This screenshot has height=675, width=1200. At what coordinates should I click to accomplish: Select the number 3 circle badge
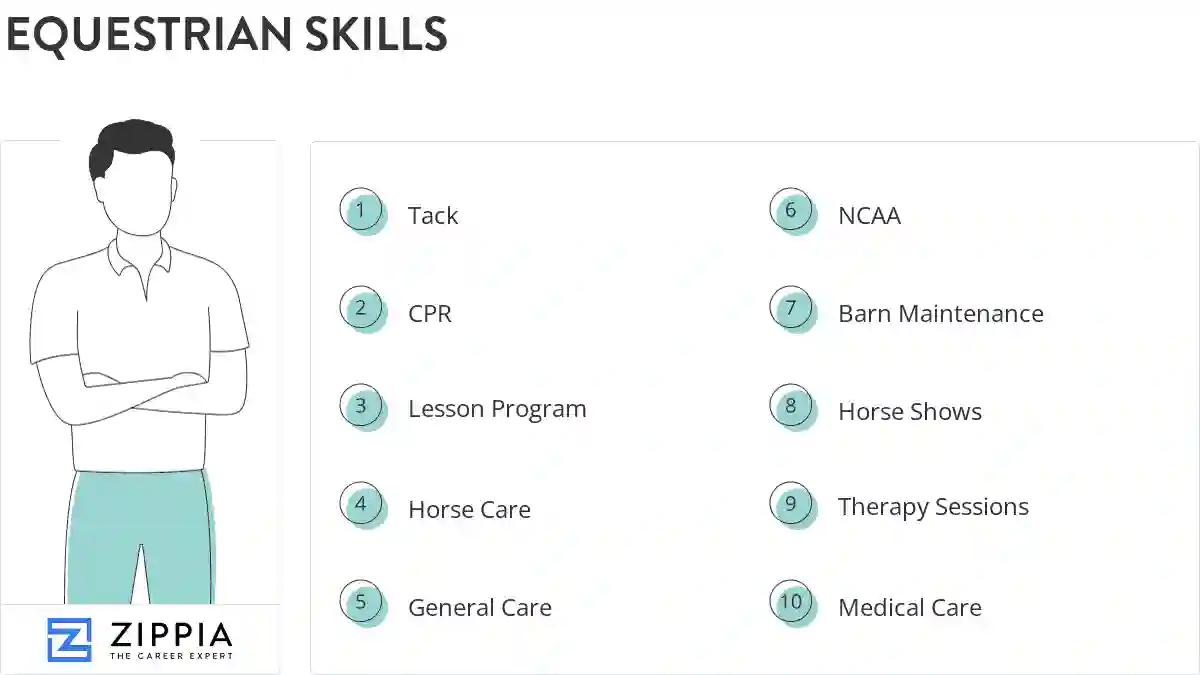click(x=362, y=407)
